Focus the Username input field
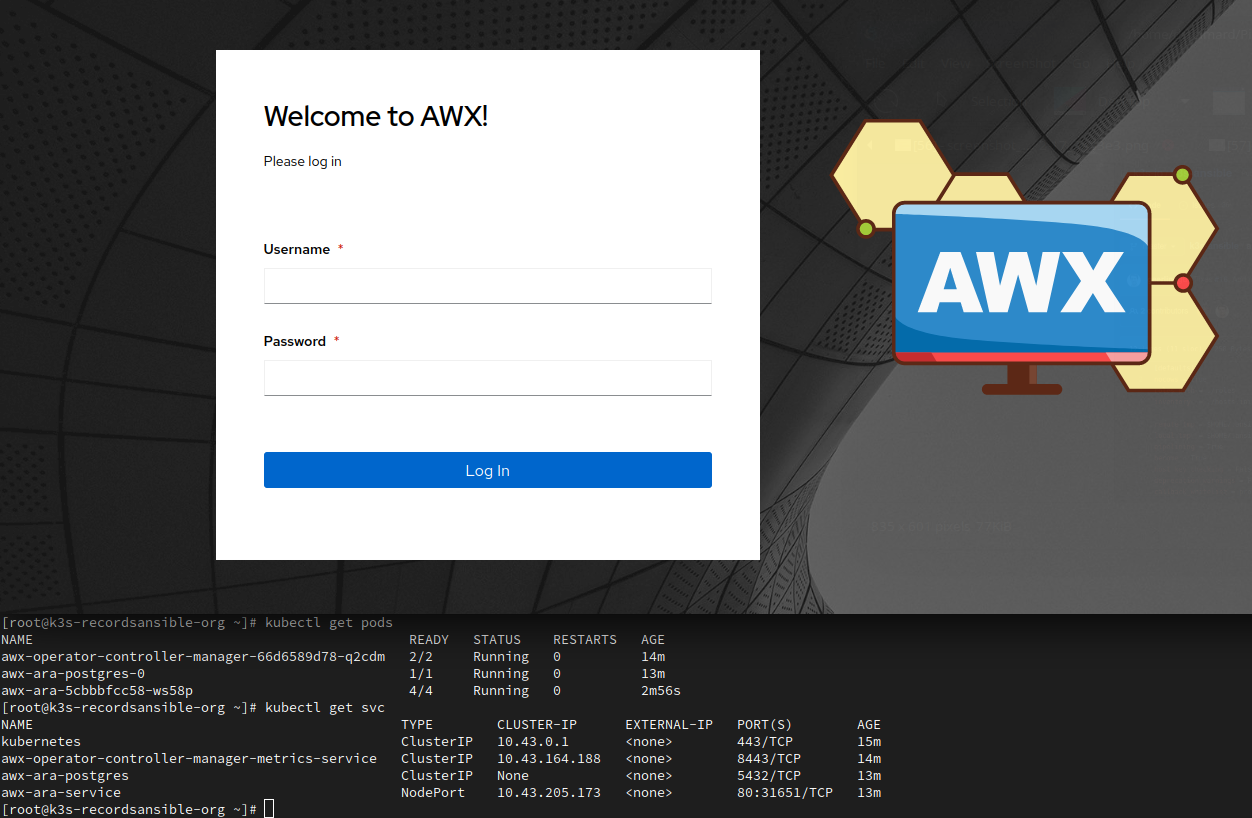This screenshot has height=818, width=1252. click(487, 285)
